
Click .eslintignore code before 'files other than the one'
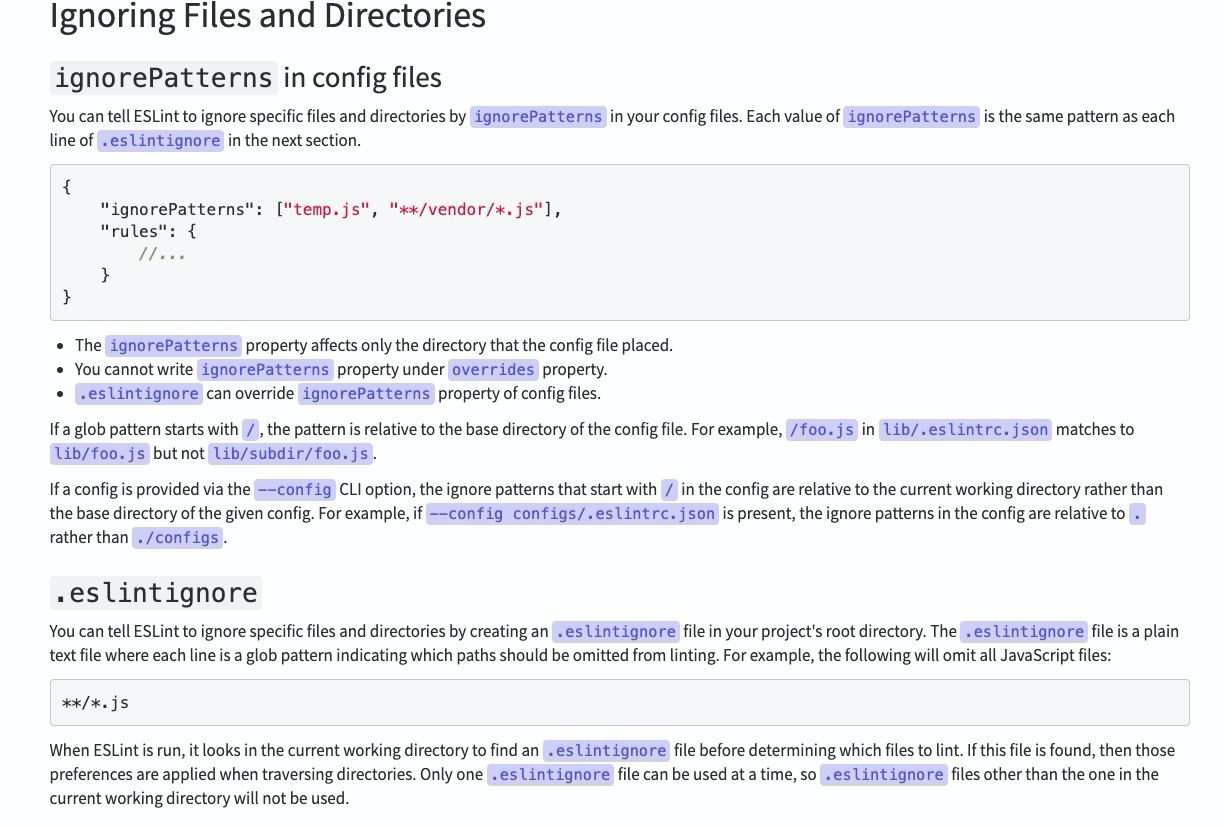point(884,774)
